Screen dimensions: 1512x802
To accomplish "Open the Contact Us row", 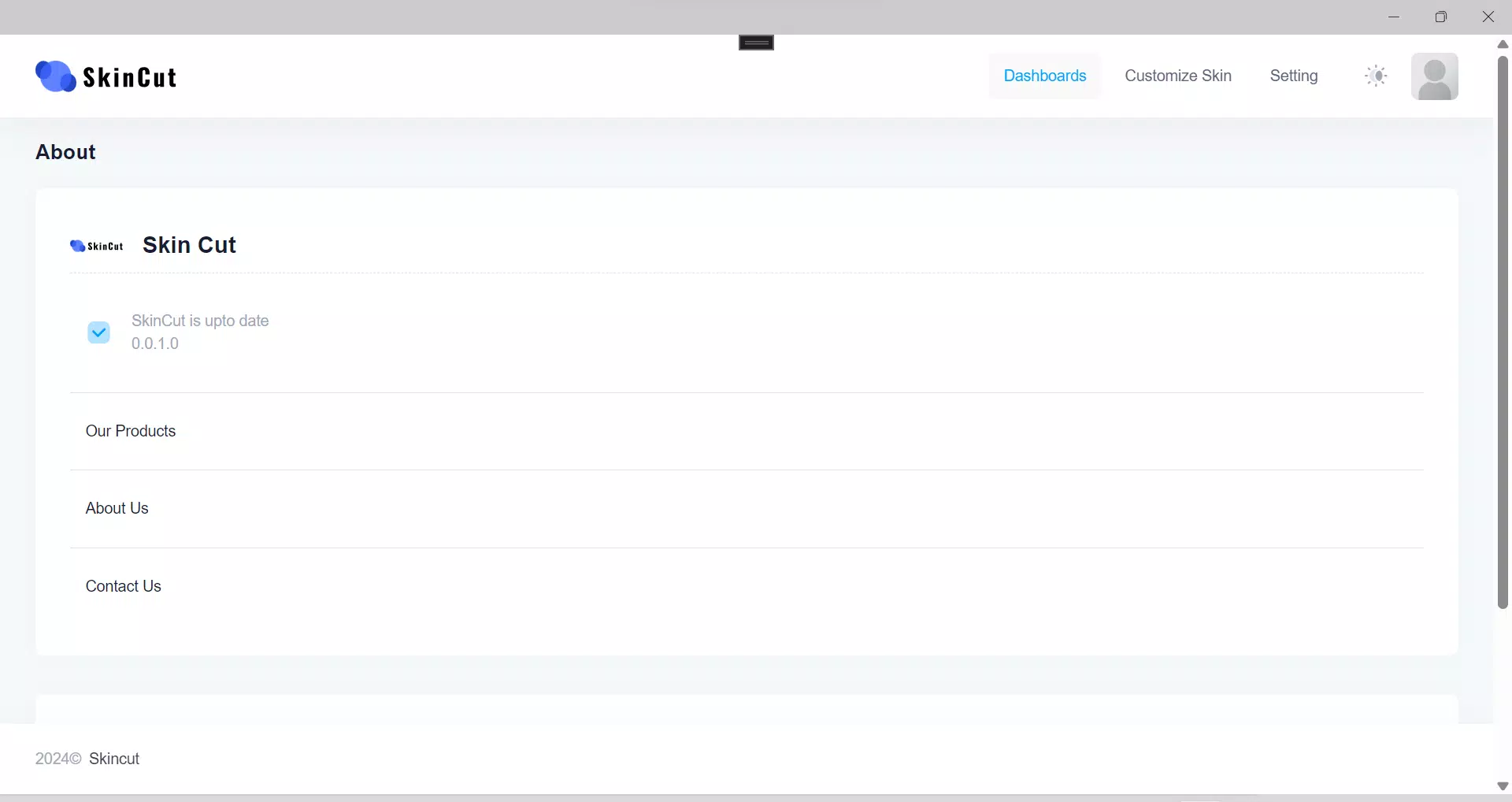I will pos(747,586).
